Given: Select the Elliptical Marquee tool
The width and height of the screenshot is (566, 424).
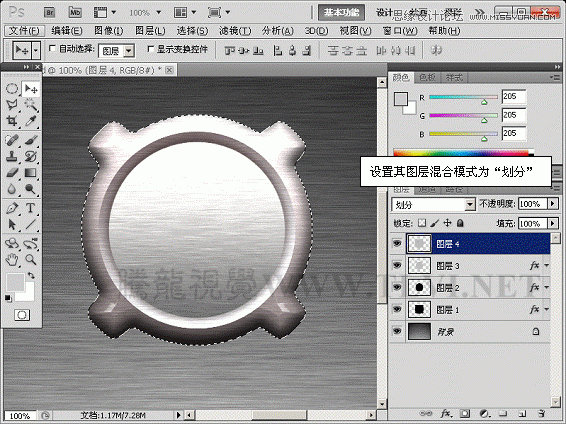Looking at the screenshot, I should point(12,89).
